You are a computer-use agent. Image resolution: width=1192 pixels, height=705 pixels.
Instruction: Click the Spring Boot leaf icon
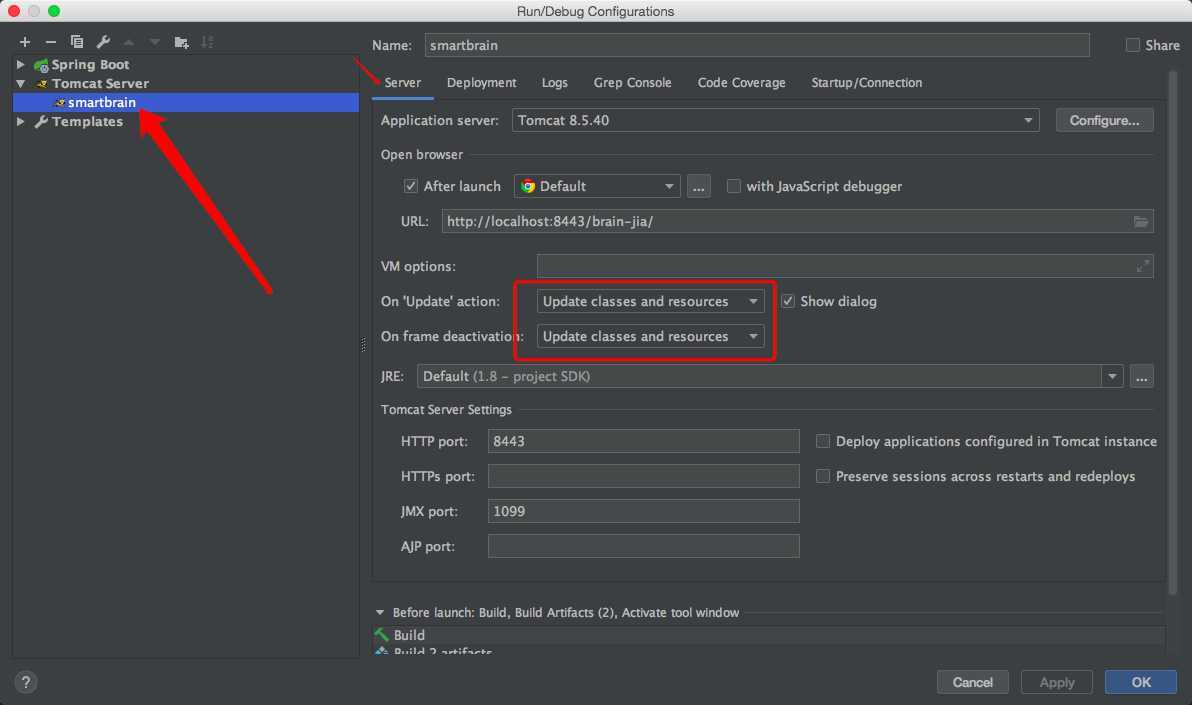[41, 65]
